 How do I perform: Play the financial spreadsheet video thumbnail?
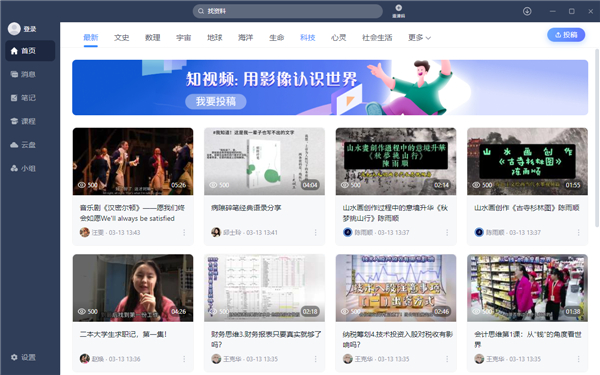(x=264, y=288)
